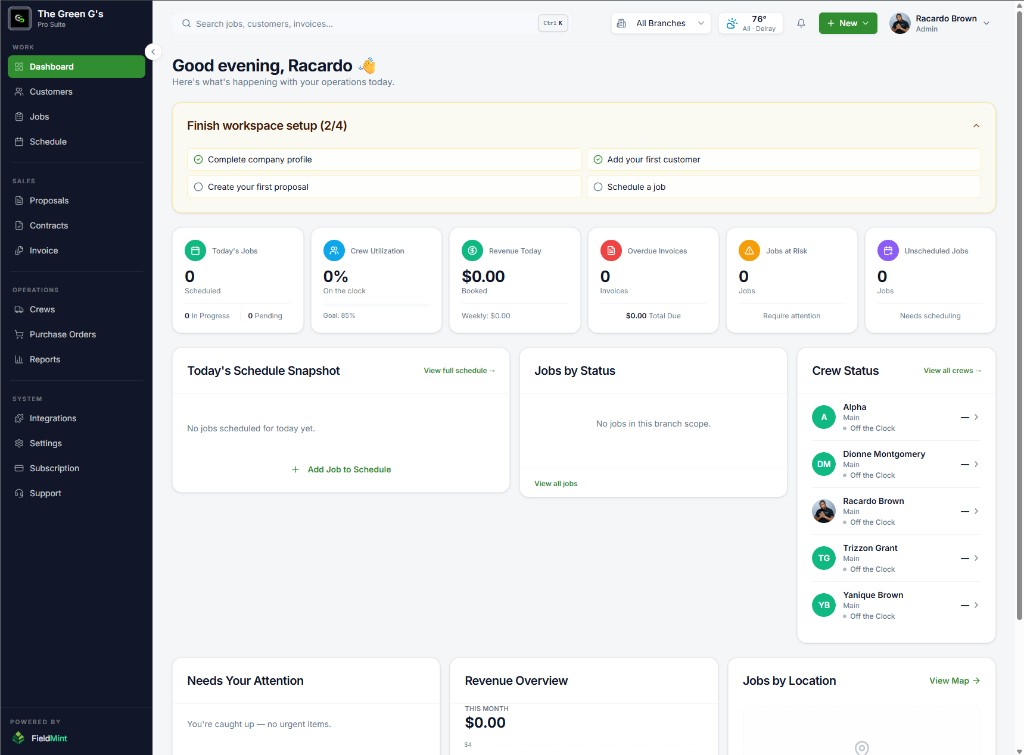
Task: Click View all jobs link
Action: click(x=556, y=483)
